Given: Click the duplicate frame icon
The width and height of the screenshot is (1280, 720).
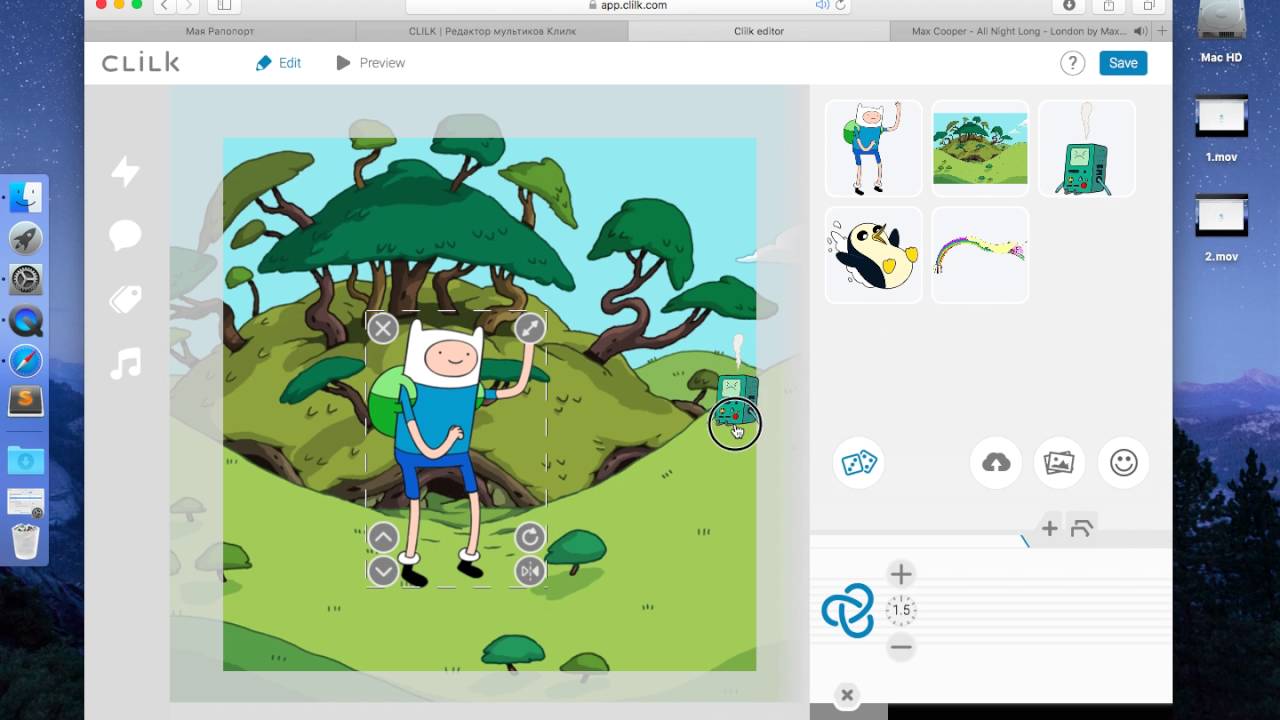Looking at the screenshot, I should [x=1082, y=529].
